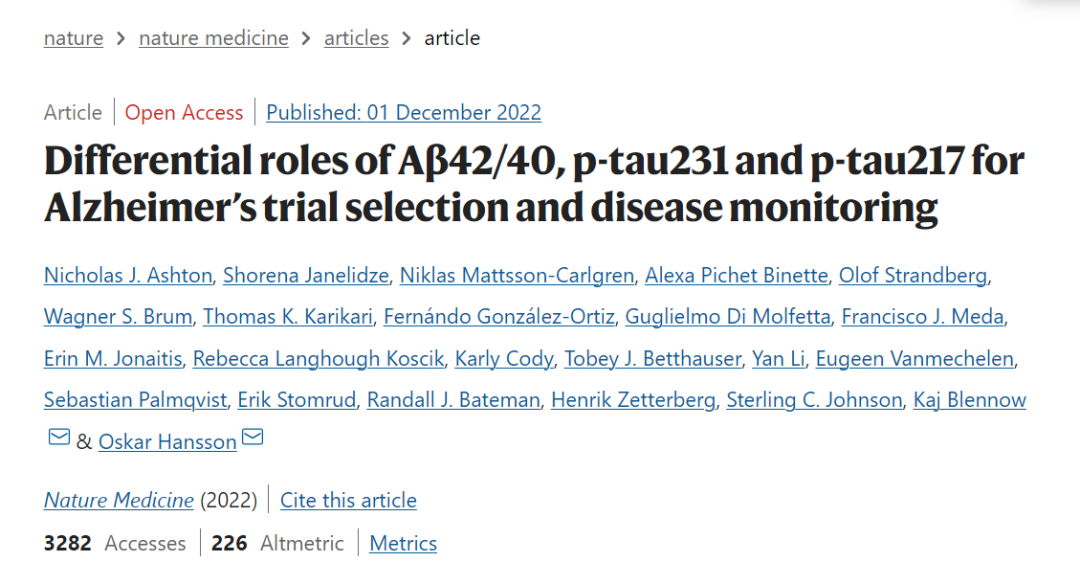Screen dimensions: 1080x584
Task: Open author Niklas Mattsson-Carlgren's link
Action: coord(517,275)
